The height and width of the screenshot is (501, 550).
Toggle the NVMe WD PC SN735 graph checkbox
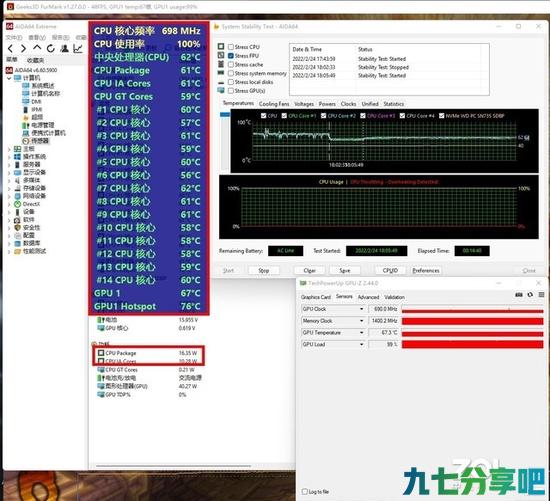click(442, 115)
